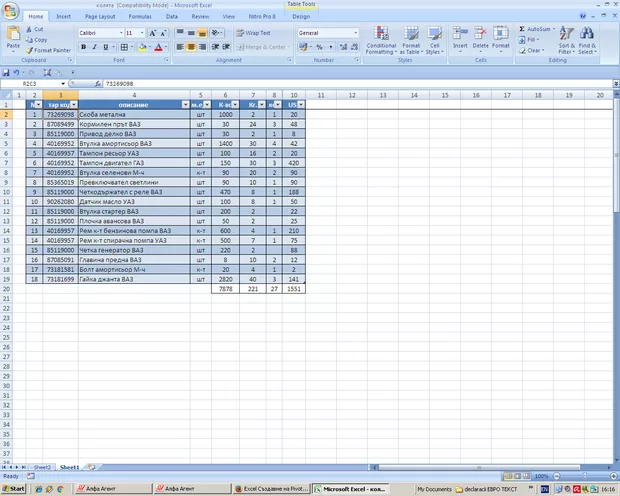Viewport: 620px width, 496px height.
Task: Open the 'описание' column filter dropdown
Action: tap(185, 104)
